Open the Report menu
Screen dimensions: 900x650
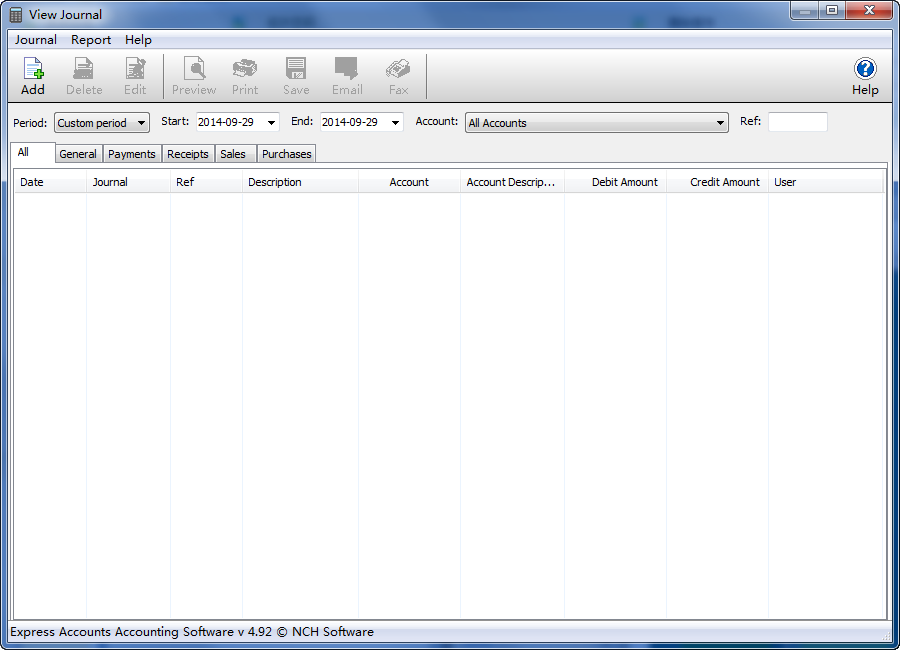click(x=91, y=40)
